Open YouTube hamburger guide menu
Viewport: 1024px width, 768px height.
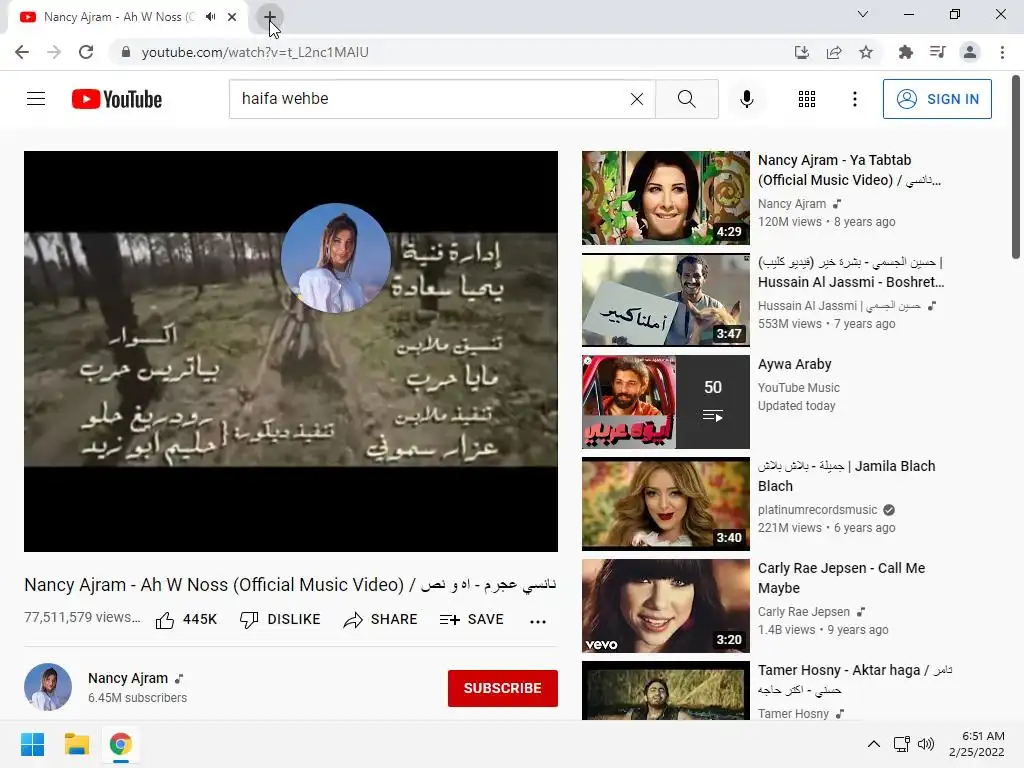(x=36, y=99)
